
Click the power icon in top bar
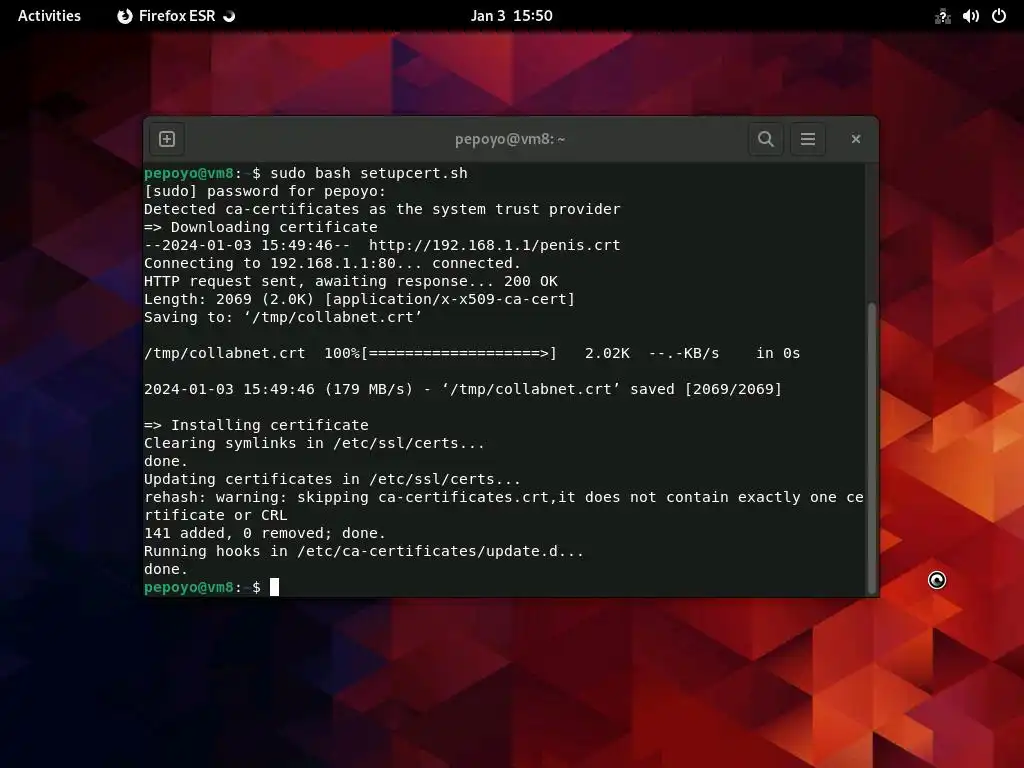(999, 16)
